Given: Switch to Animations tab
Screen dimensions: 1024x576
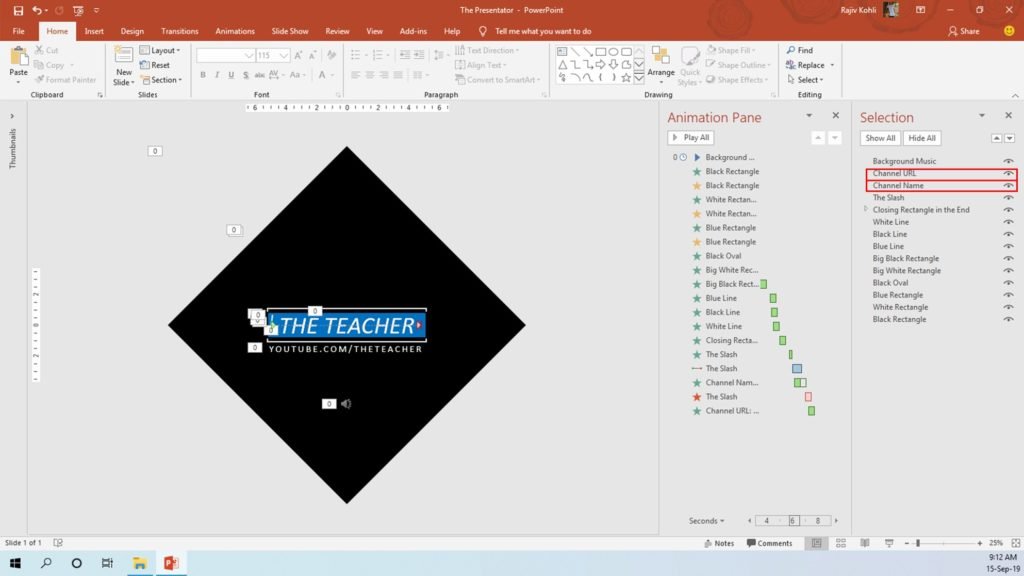Looking at the screenshot, I should pos(235,31).
